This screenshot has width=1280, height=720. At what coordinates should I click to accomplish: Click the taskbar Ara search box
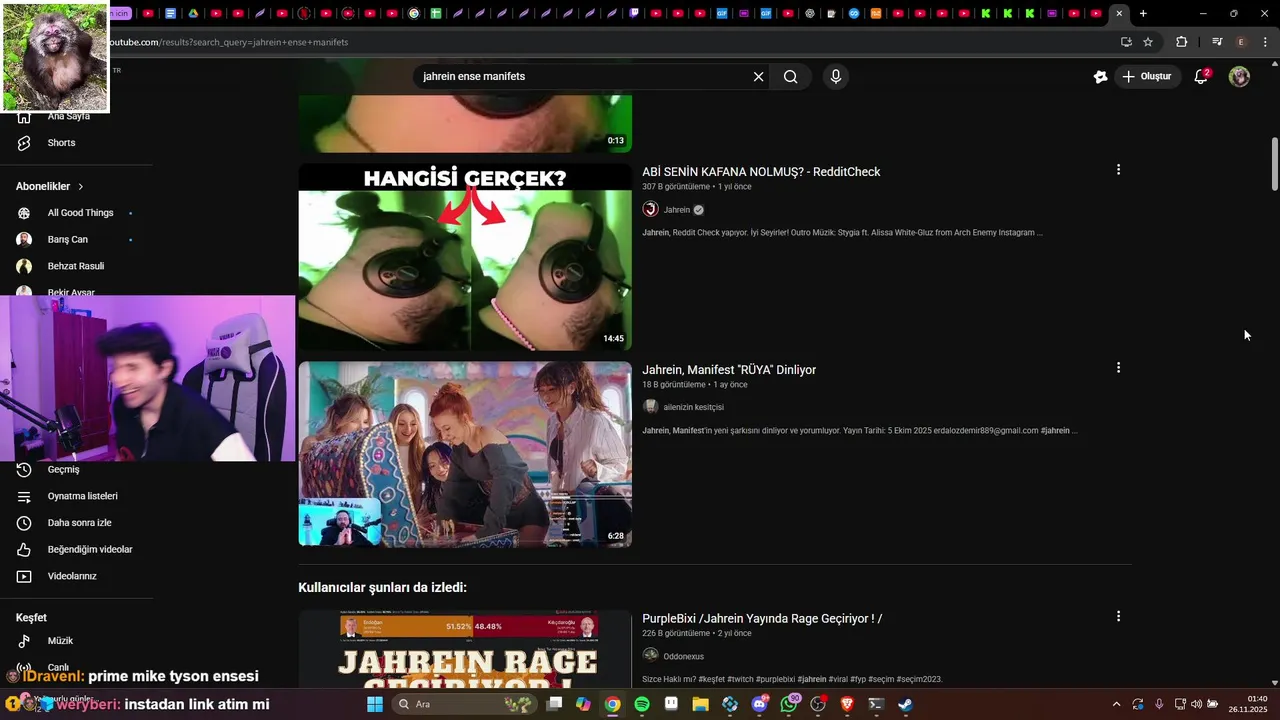(463, 704)
